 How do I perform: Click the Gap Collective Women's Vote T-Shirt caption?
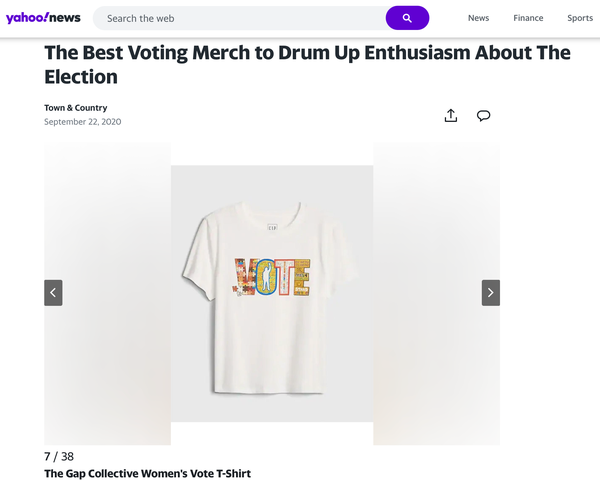click(147, 473)
